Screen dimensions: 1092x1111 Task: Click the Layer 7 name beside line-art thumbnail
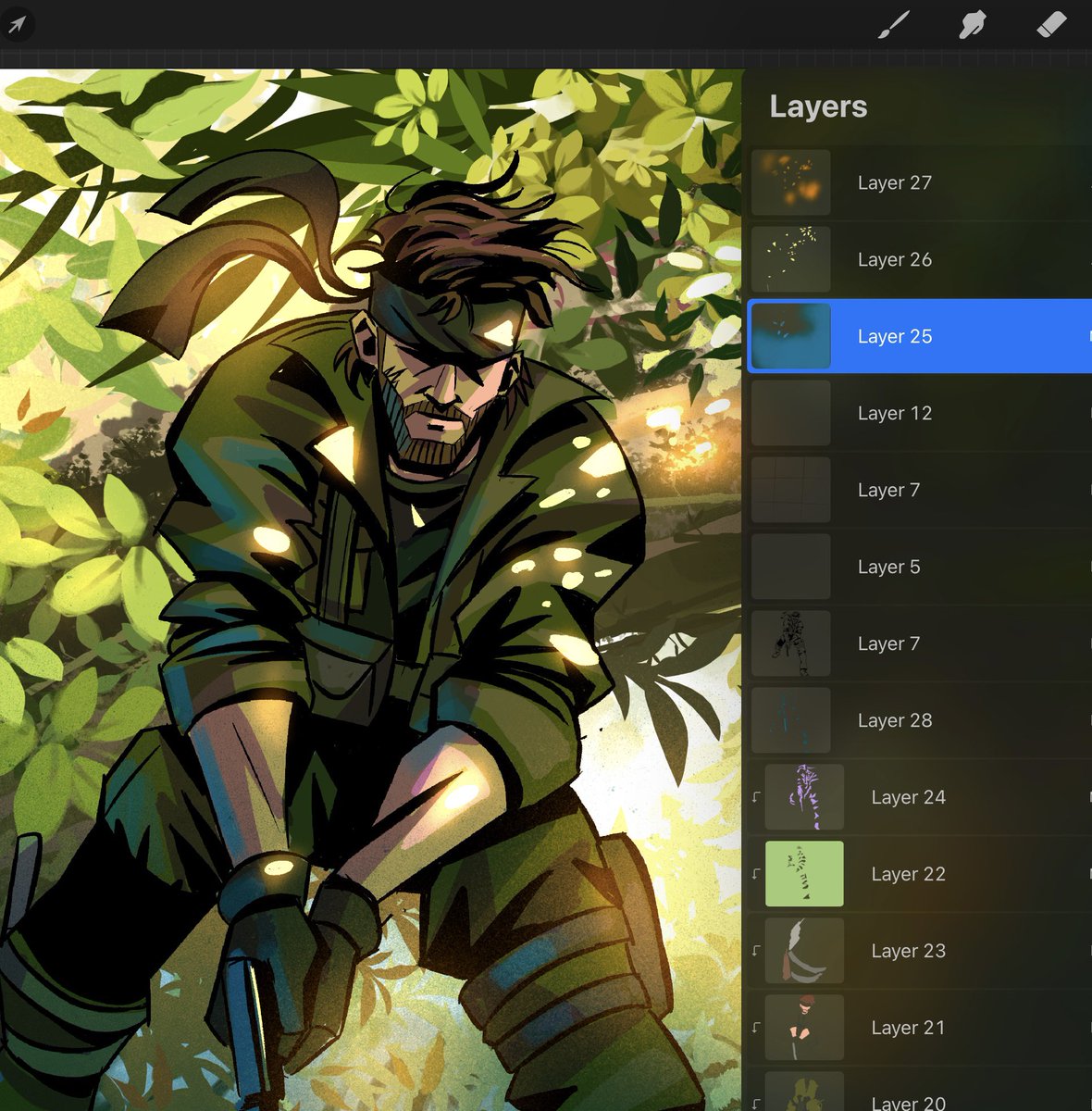tap(889, 643)
